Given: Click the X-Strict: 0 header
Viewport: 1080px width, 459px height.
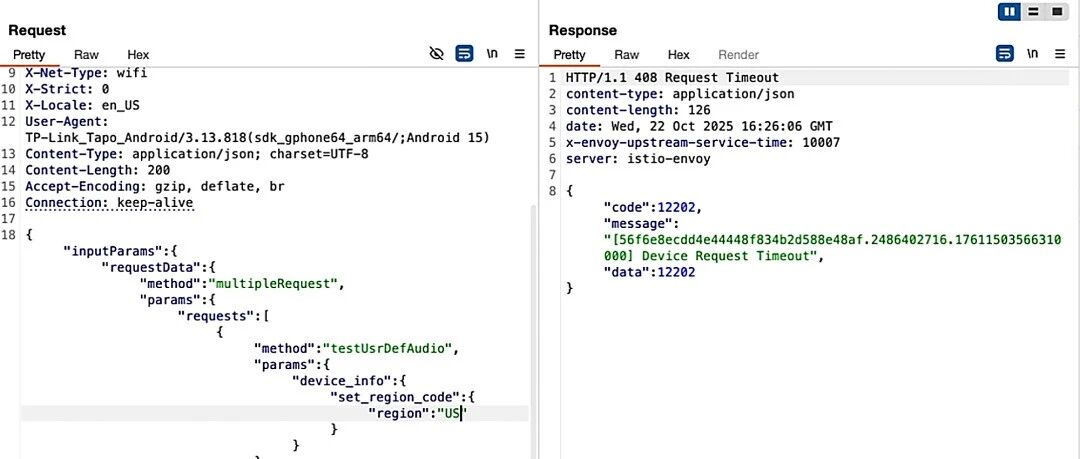Looking at the screenshot, I should [67, 89].
